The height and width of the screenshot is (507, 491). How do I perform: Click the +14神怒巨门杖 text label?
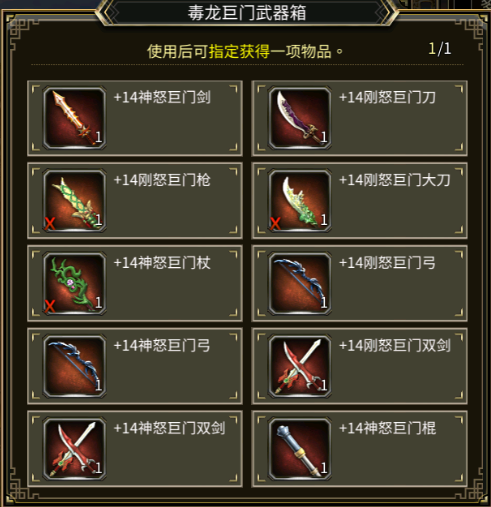point(162,263)
